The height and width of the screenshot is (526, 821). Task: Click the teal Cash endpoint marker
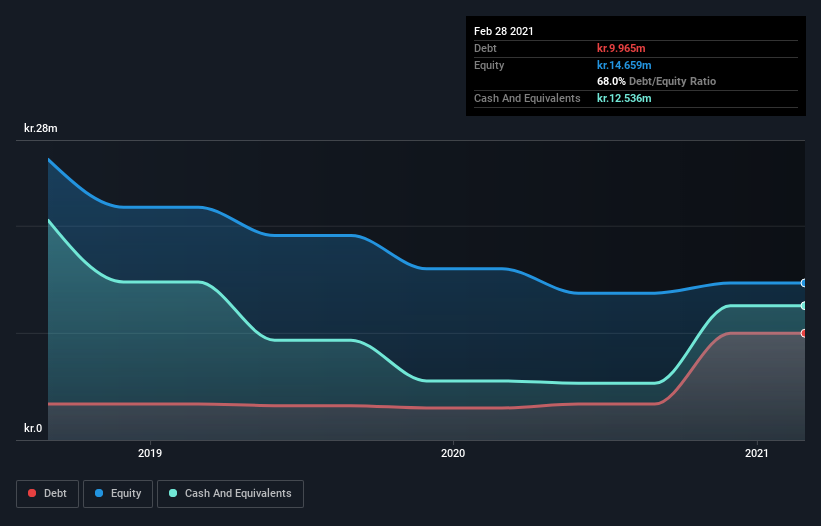click(x=804, y=306)
